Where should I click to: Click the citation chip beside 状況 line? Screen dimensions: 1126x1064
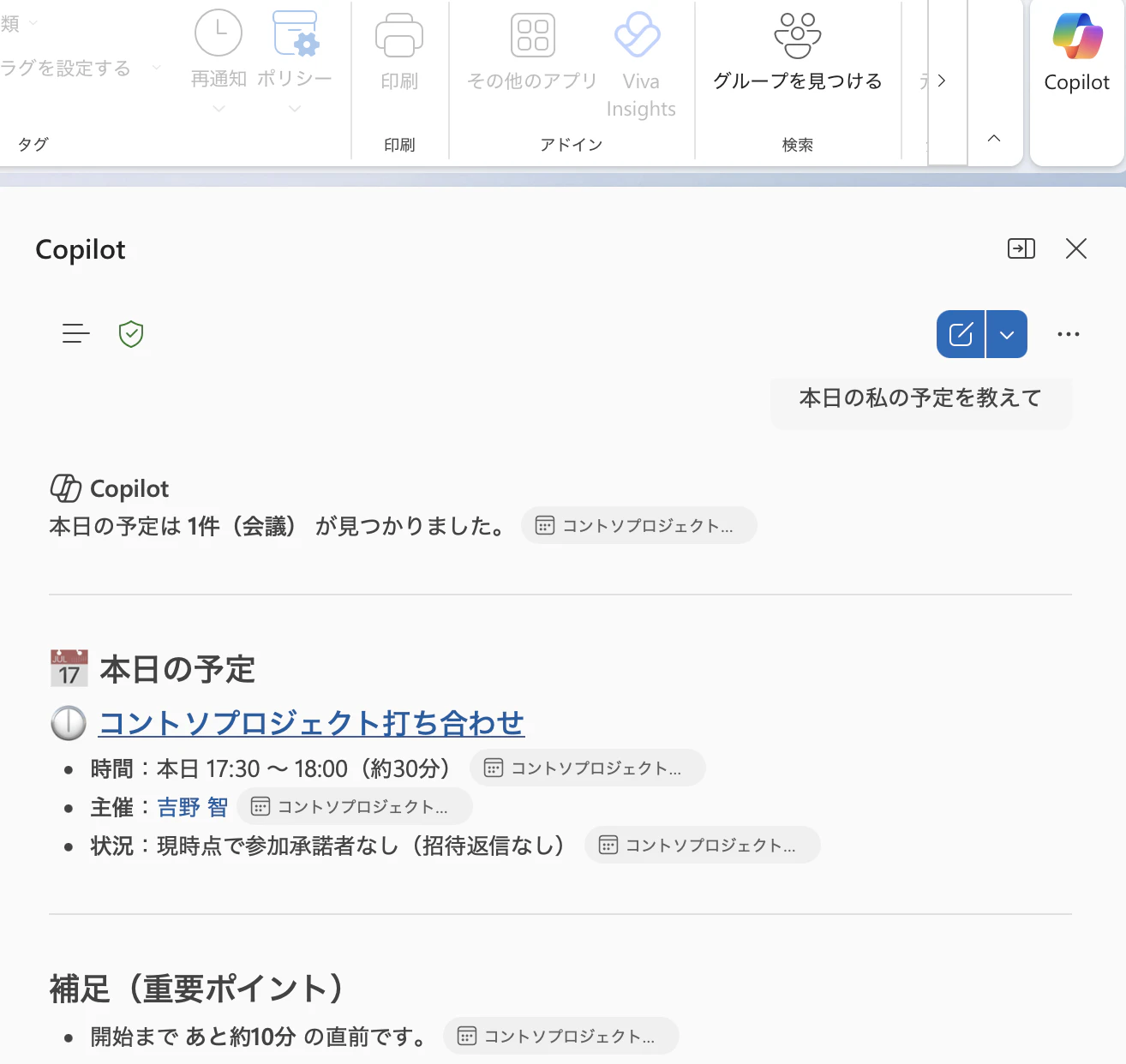(x=703, y=845)
